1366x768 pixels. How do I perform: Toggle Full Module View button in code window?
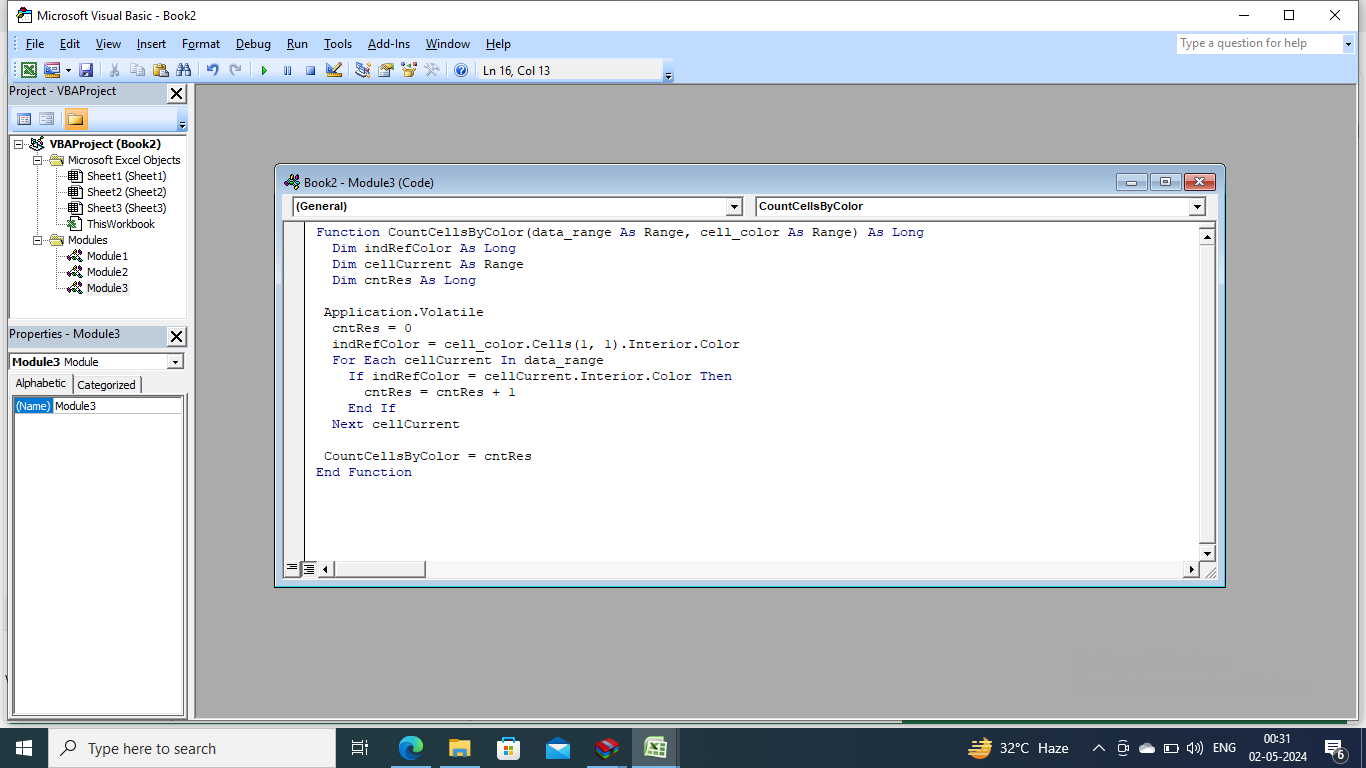[x=309, y=568]
